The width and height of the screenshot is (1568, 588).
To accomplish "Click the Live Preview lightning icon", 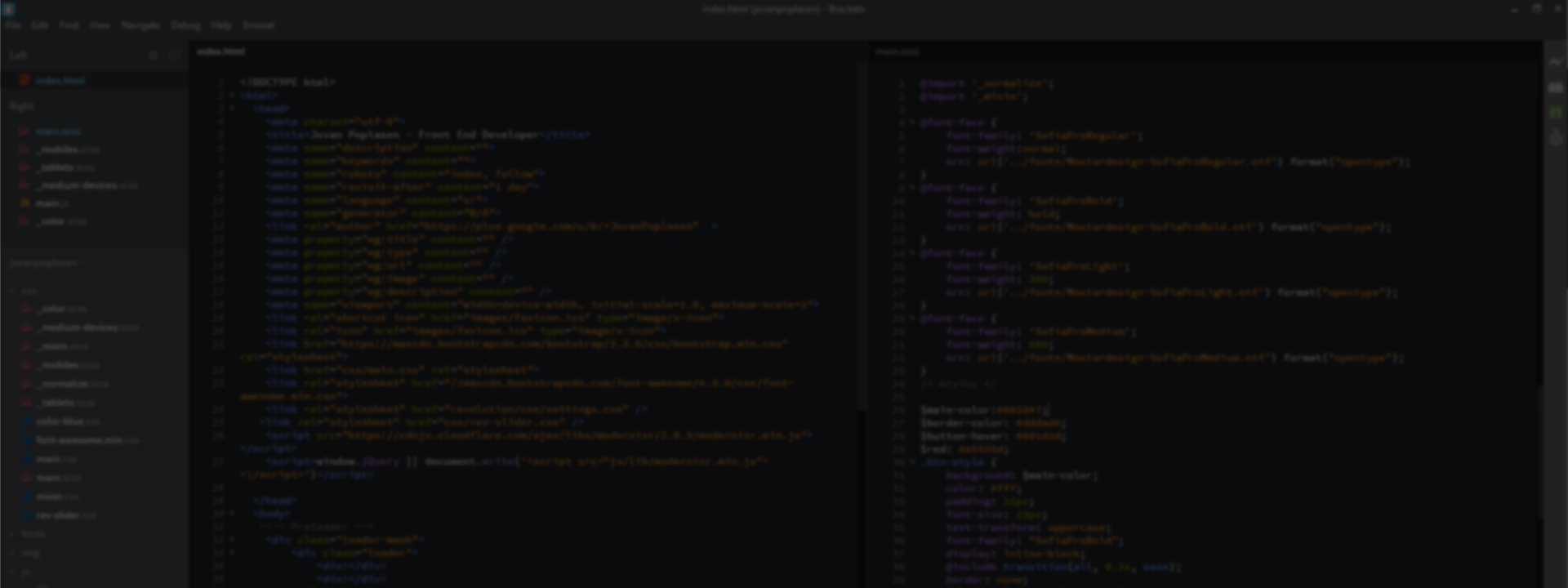I will pos(1556,61).
